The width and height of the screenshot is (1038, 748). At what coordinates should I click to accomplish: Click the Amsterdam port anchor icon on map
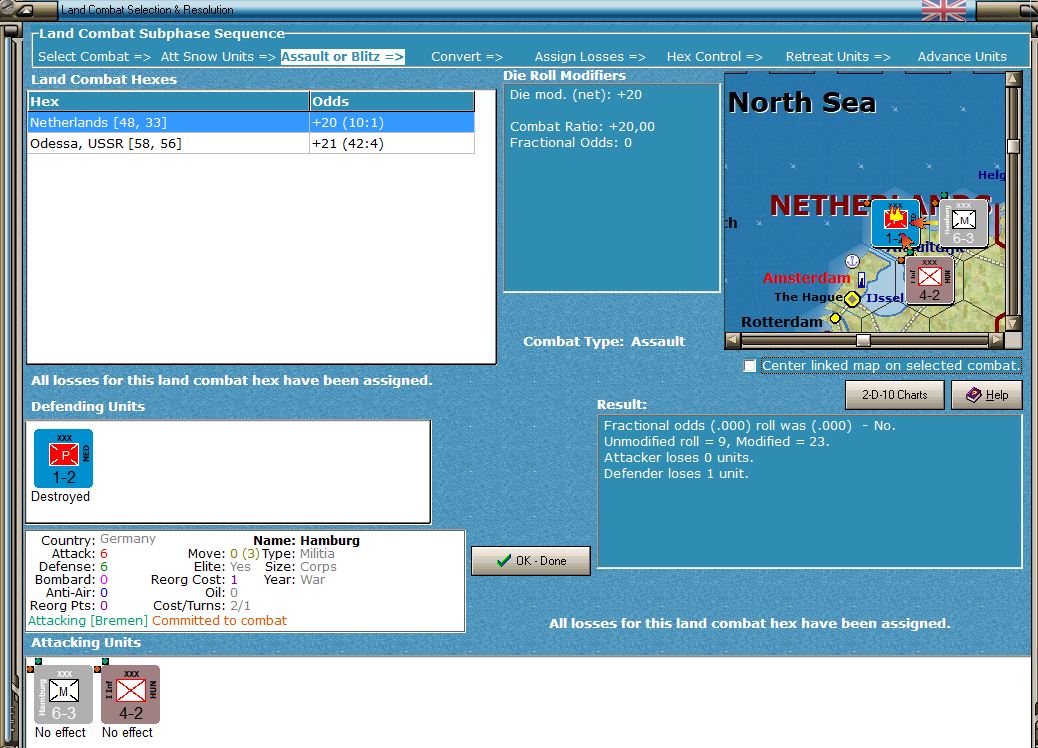coord(853,261)
